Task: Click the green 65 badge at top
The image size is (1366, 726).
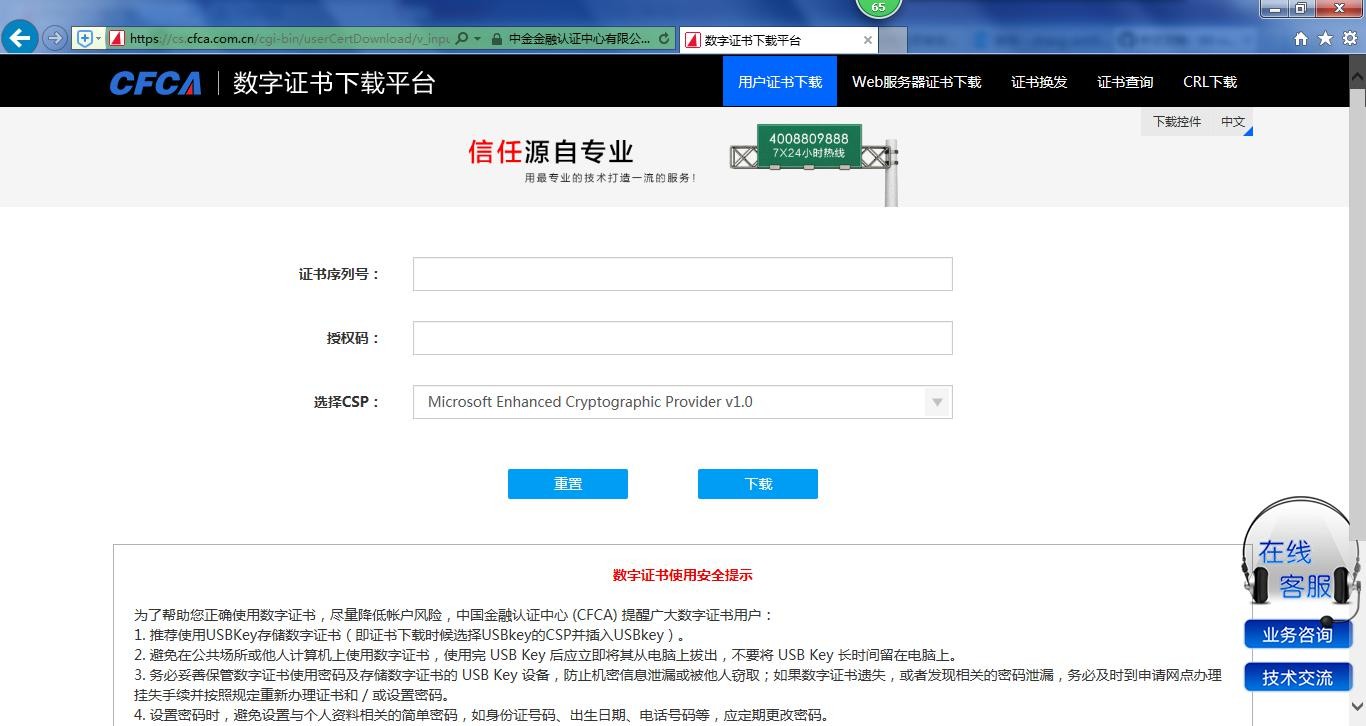Action: point(878,7)
